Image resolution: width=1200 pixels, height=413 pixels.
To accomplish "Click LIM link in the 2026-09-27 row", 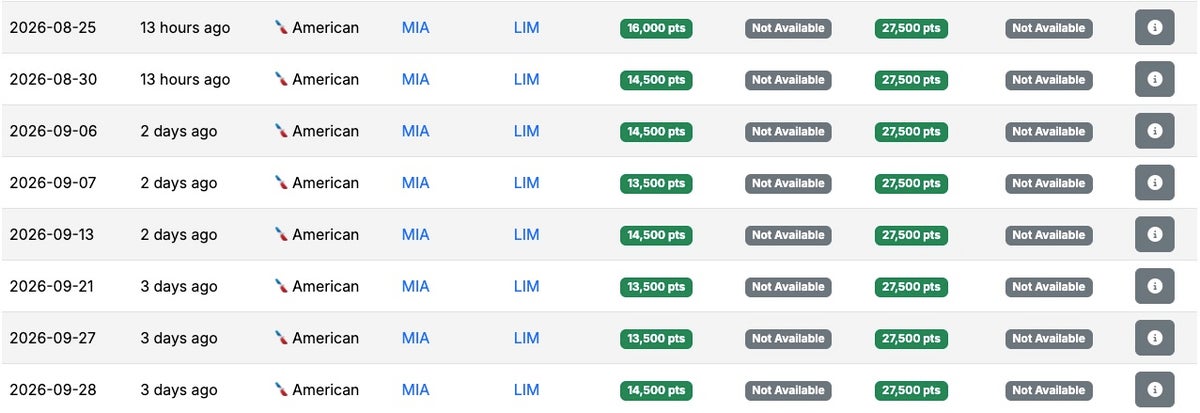I will point(526,338).
